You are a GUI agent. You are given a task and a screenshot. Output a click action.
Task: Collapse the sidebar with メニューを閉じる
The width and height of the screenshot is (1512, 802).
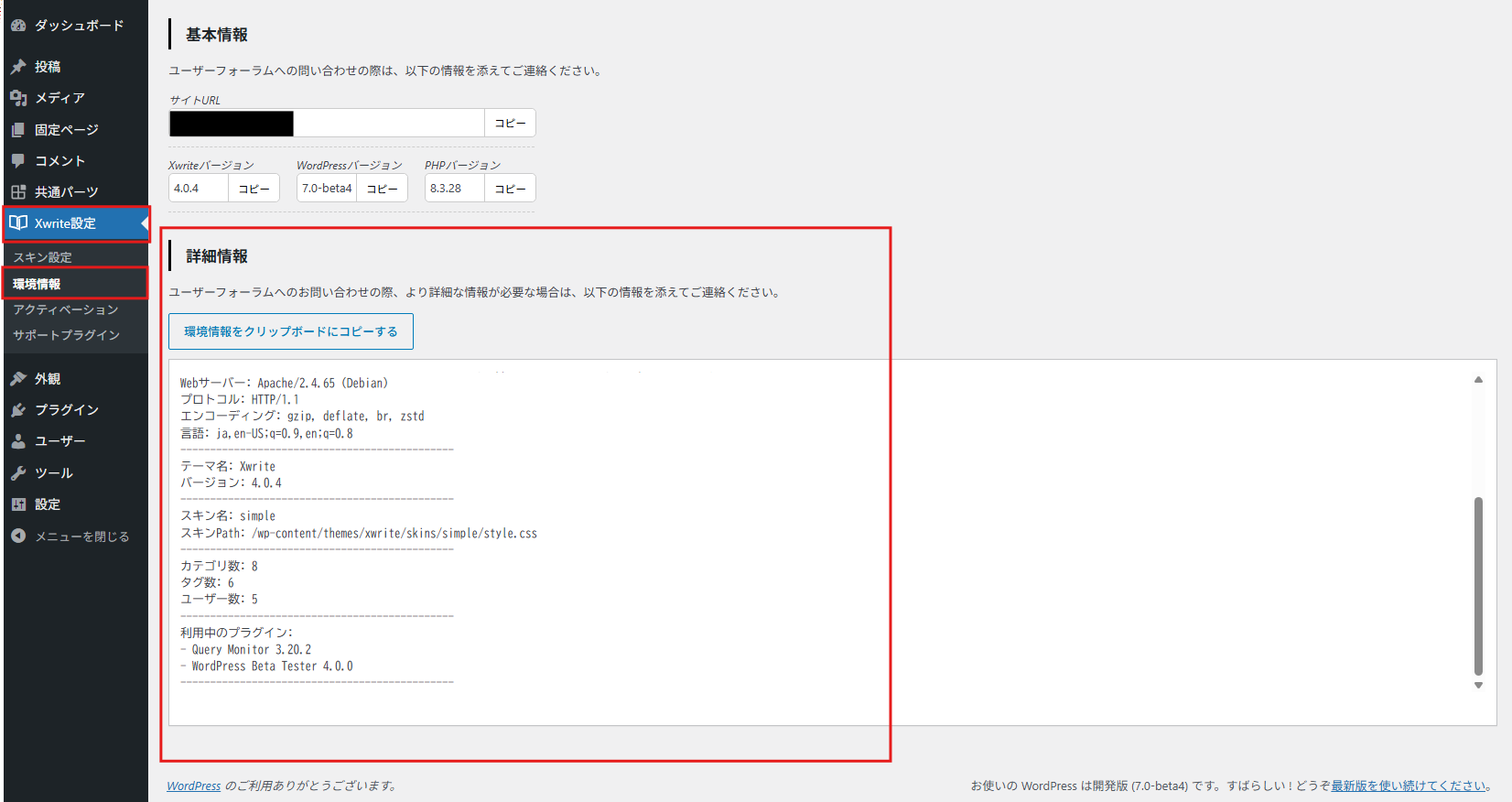[x=81, y=536]
